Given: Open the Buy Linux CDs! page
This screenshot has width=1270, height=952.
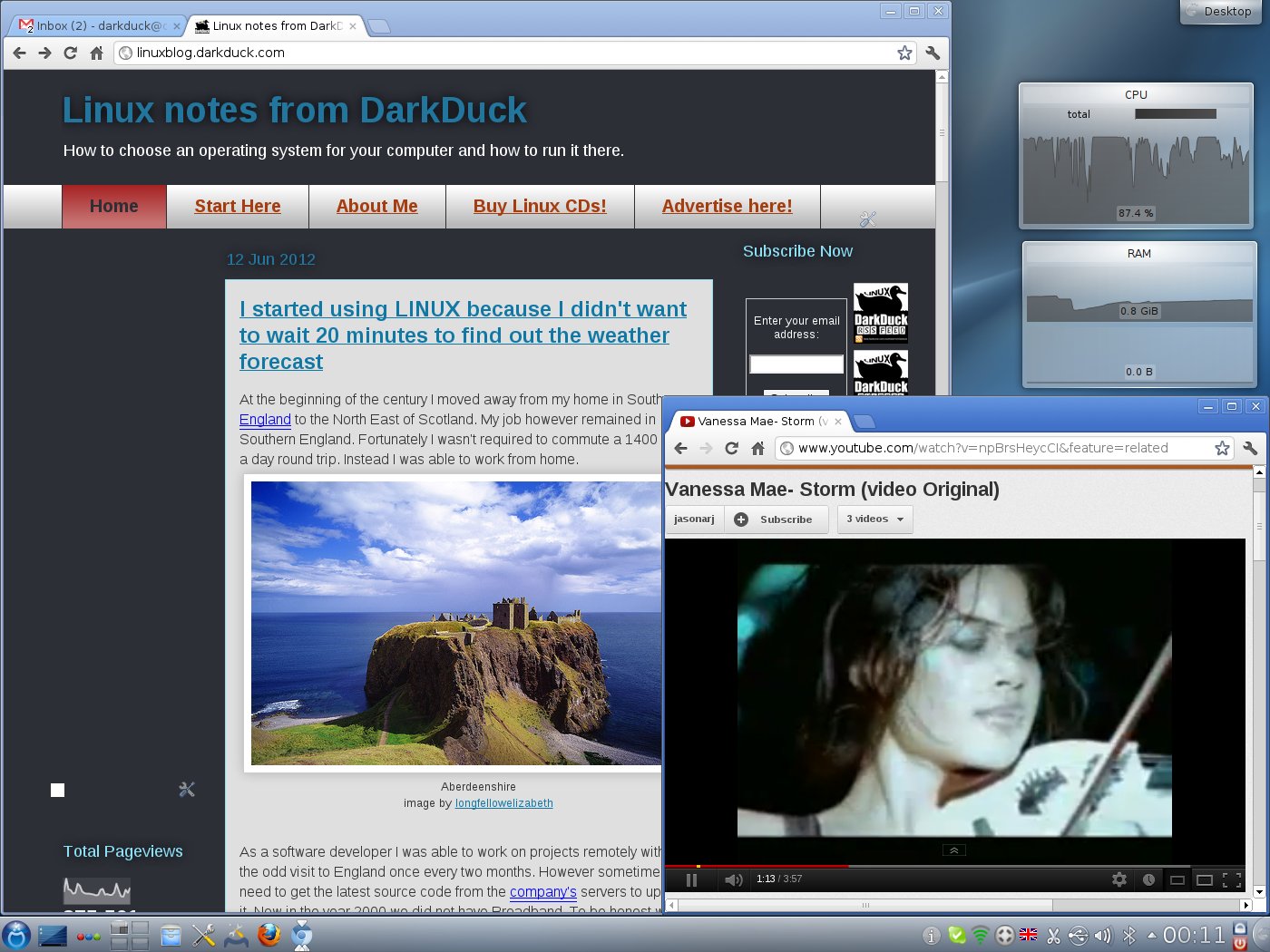Looking at the screenshot, I should point(540,207).
